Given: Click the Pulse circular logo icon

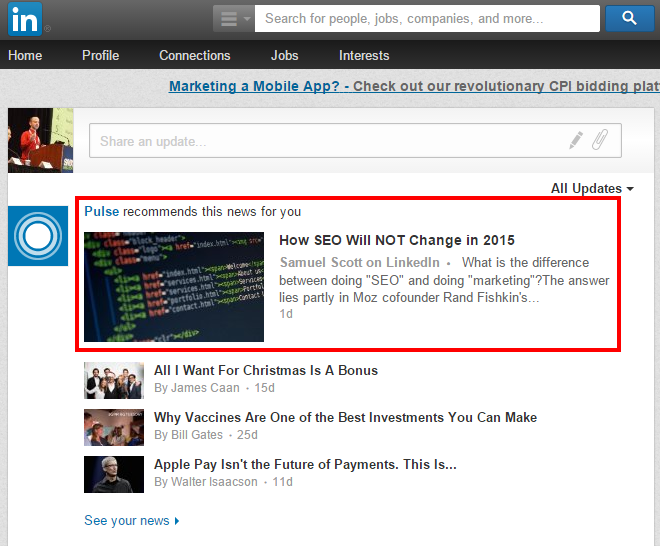Looking at the screenshot, I should click(x=38, y=236).
